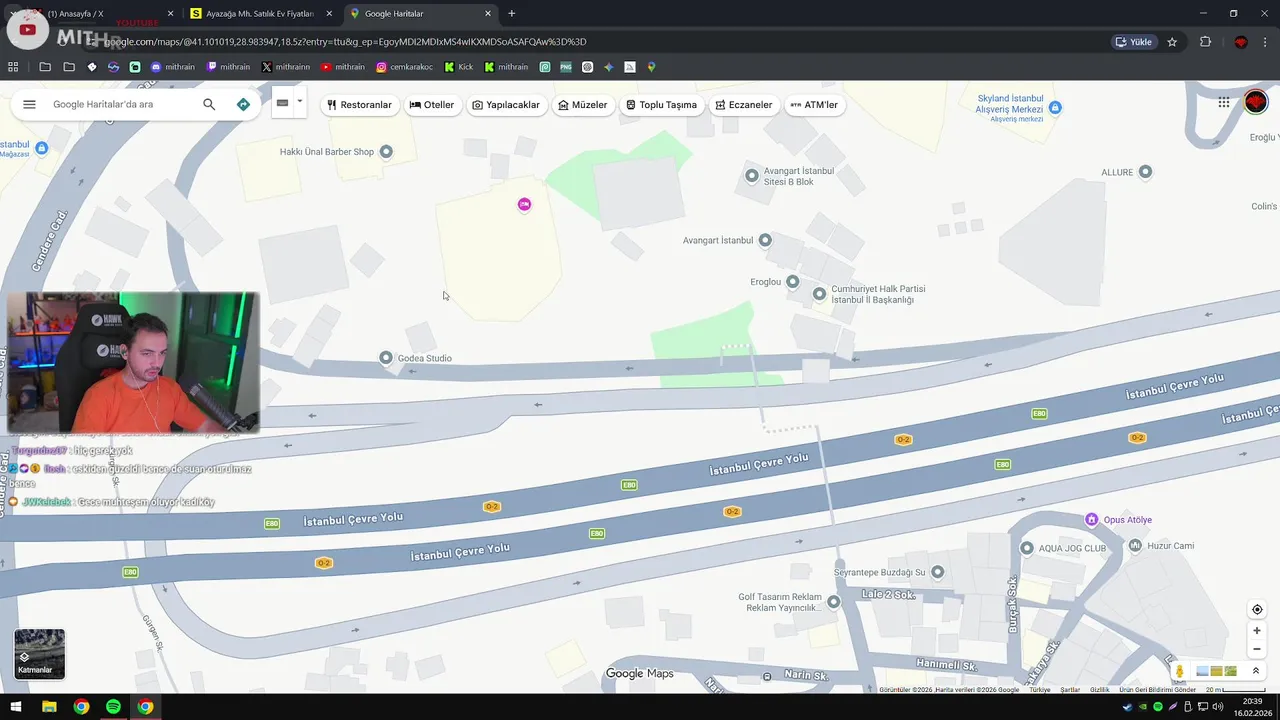This screenshot has width=1280, height=720.
Task: Click the keyboard input tools icon
Action: pyautogui.click(x=282, y=102)
